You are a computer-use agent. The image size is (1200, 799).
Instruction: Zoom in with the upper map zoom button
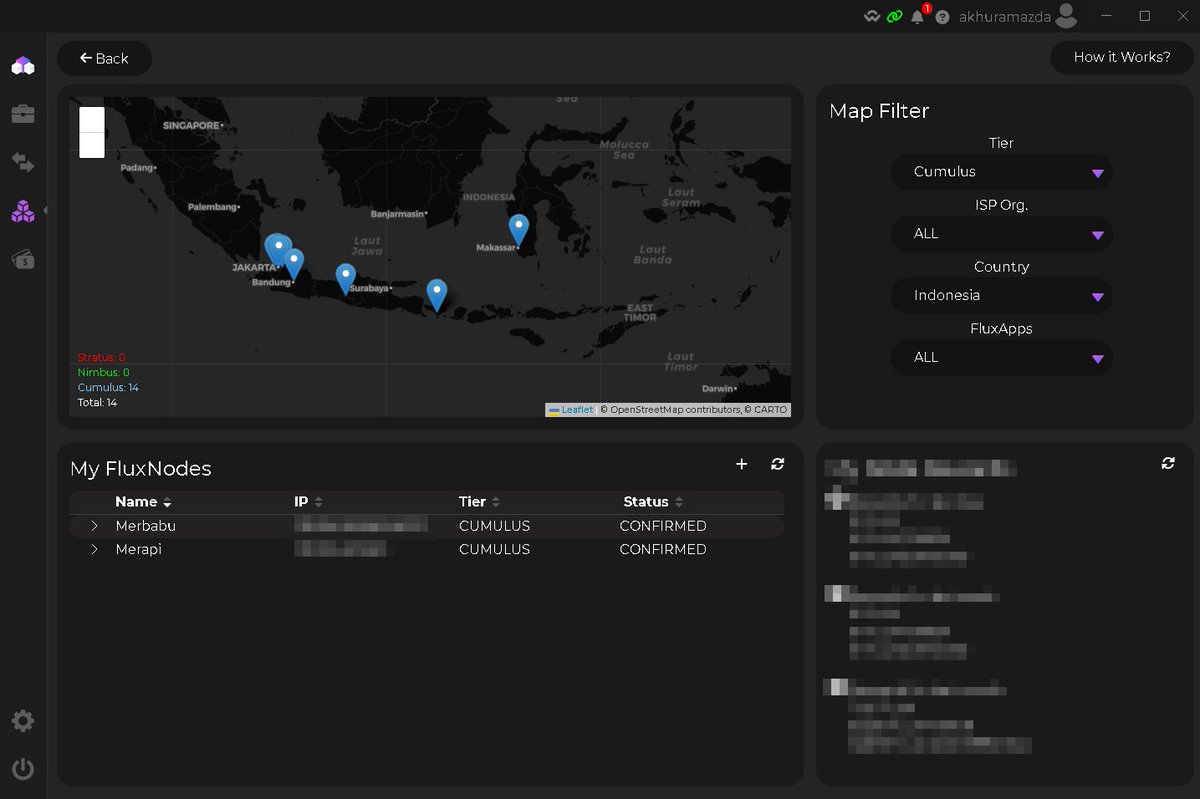(x=92, y=119)
